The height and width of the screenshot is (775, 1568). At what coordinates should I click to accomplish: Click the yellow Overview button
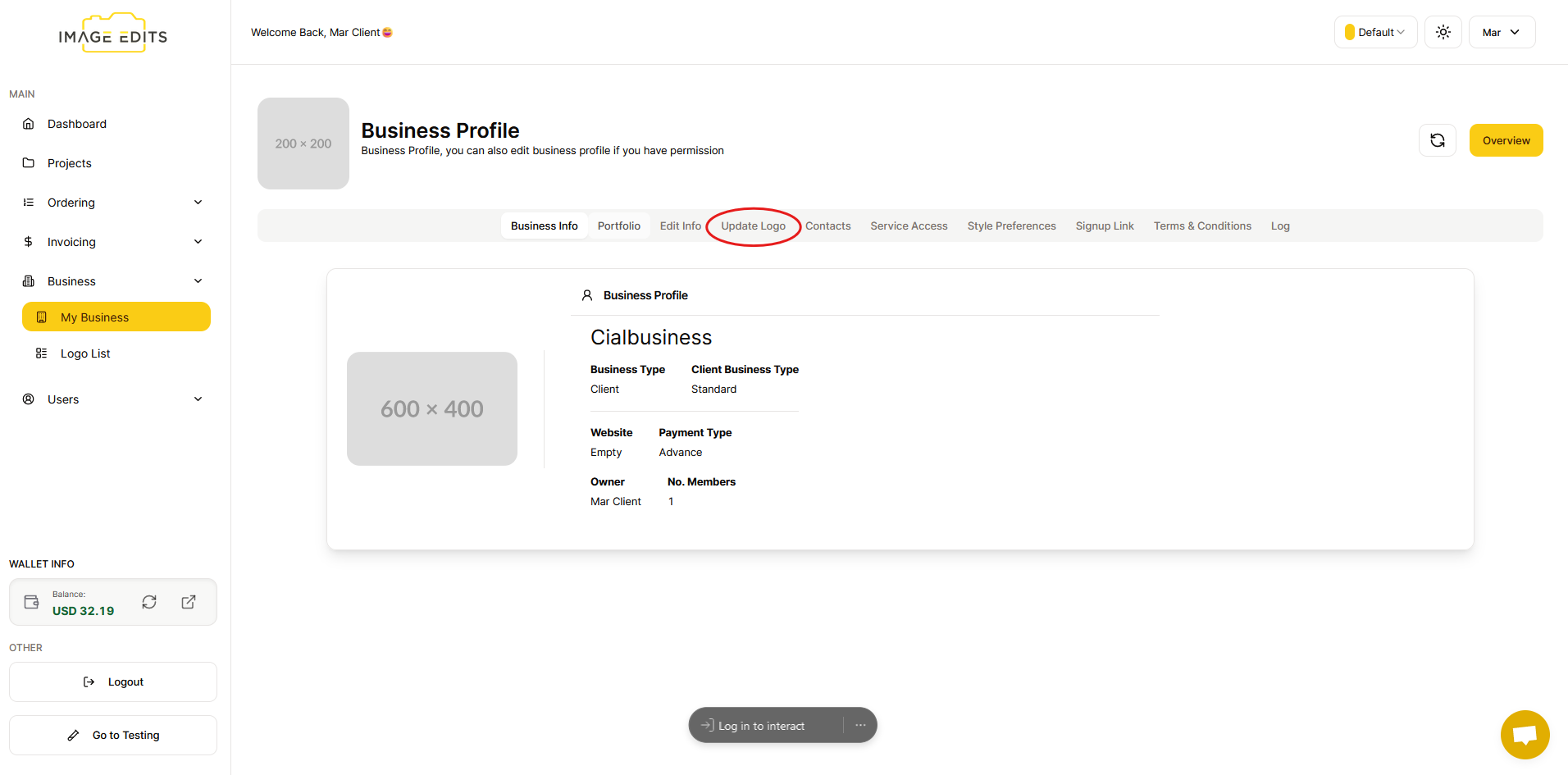(1506, 140)
